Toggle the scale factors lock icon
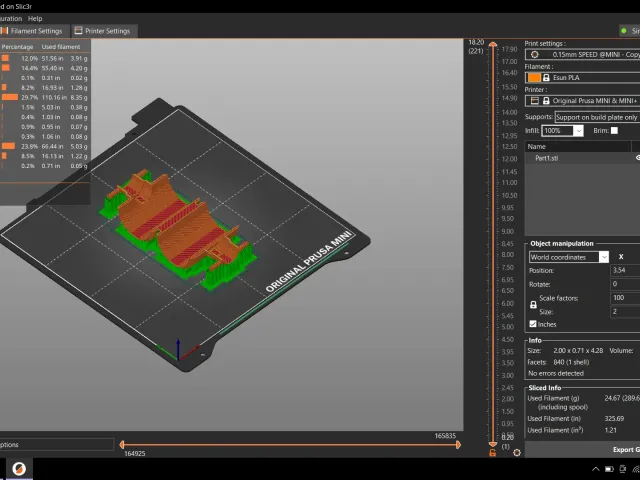This screenshot has width=640, height=480. (533, 305)
